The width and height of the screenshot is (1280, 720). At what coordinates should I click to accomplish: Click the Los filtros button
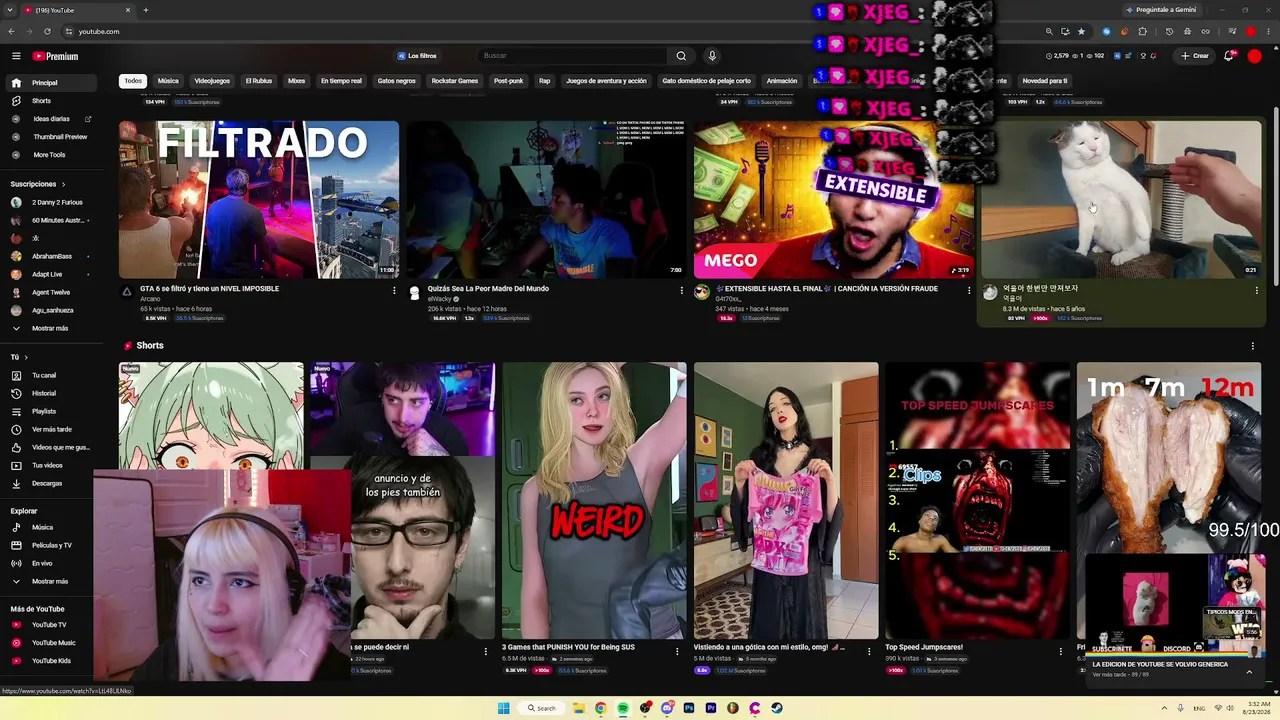[x=417, y=56]
